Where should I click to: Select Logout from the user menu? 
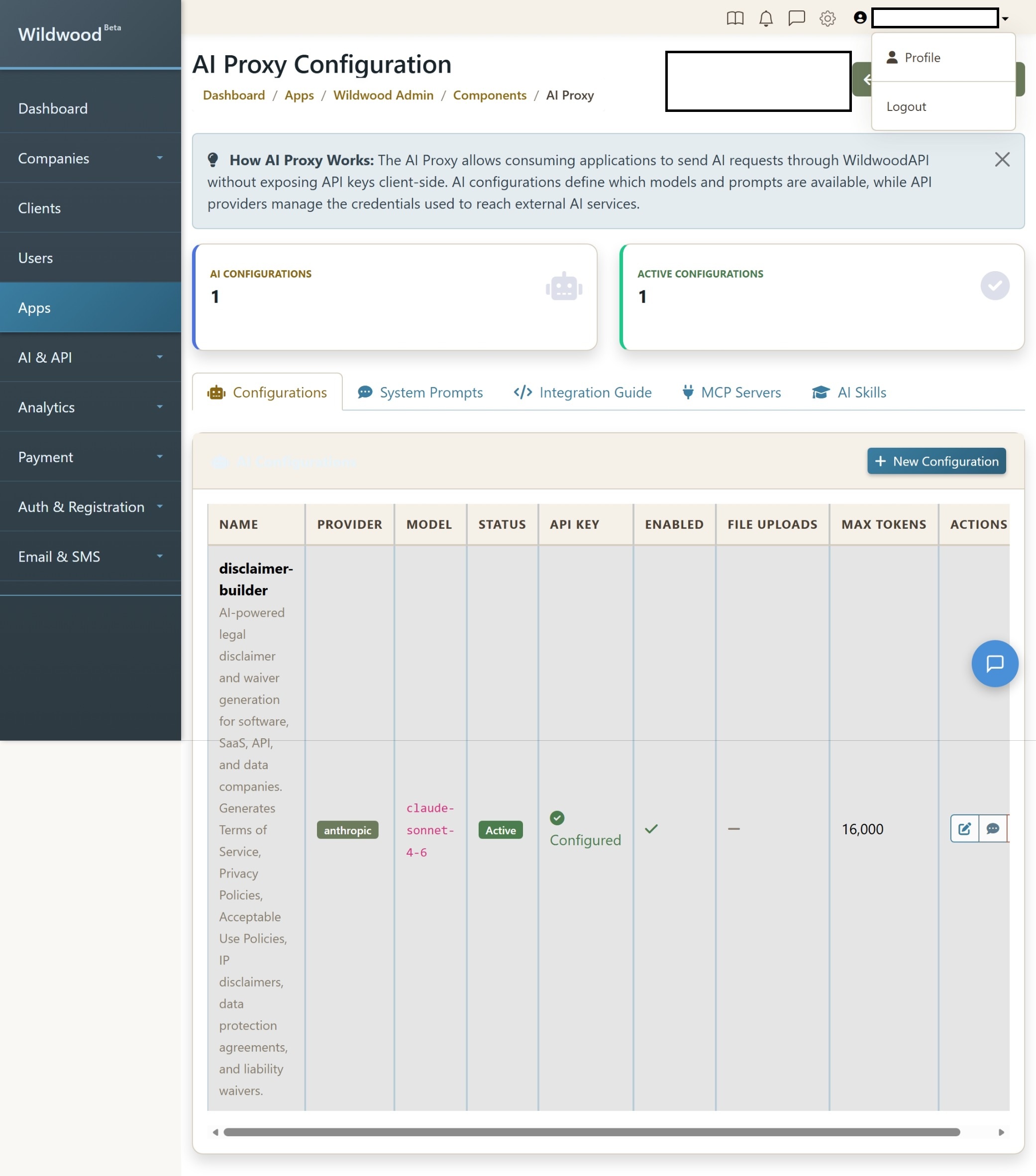[906, 106]
